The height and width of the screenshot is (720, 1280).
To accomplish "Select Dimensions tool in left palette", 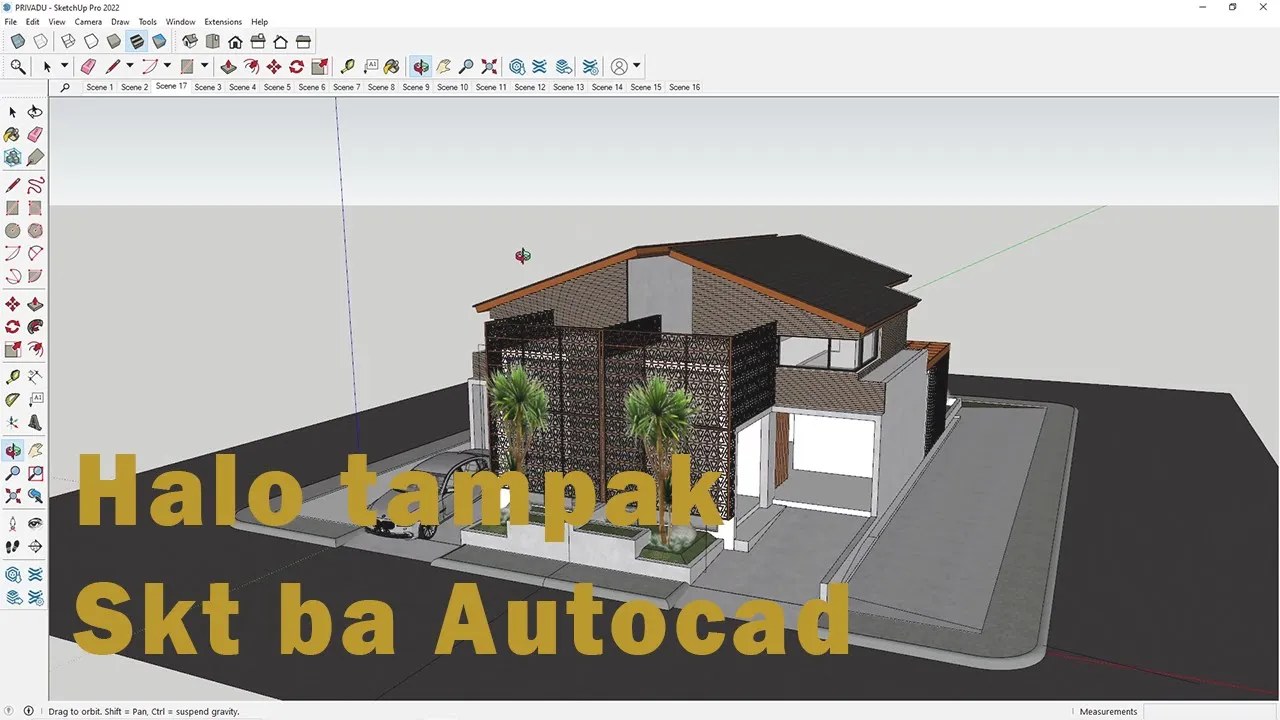I will (35, 377).
